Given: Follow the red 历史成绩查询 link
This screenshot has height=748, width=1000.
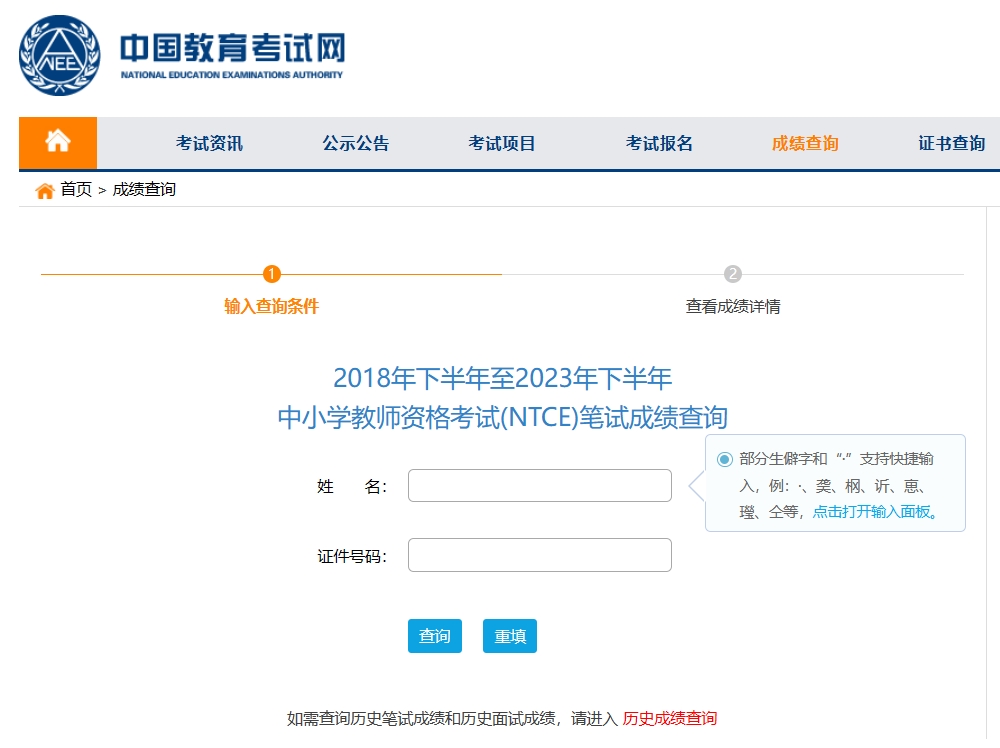Looking at the screenshot, I should (669, 718).
